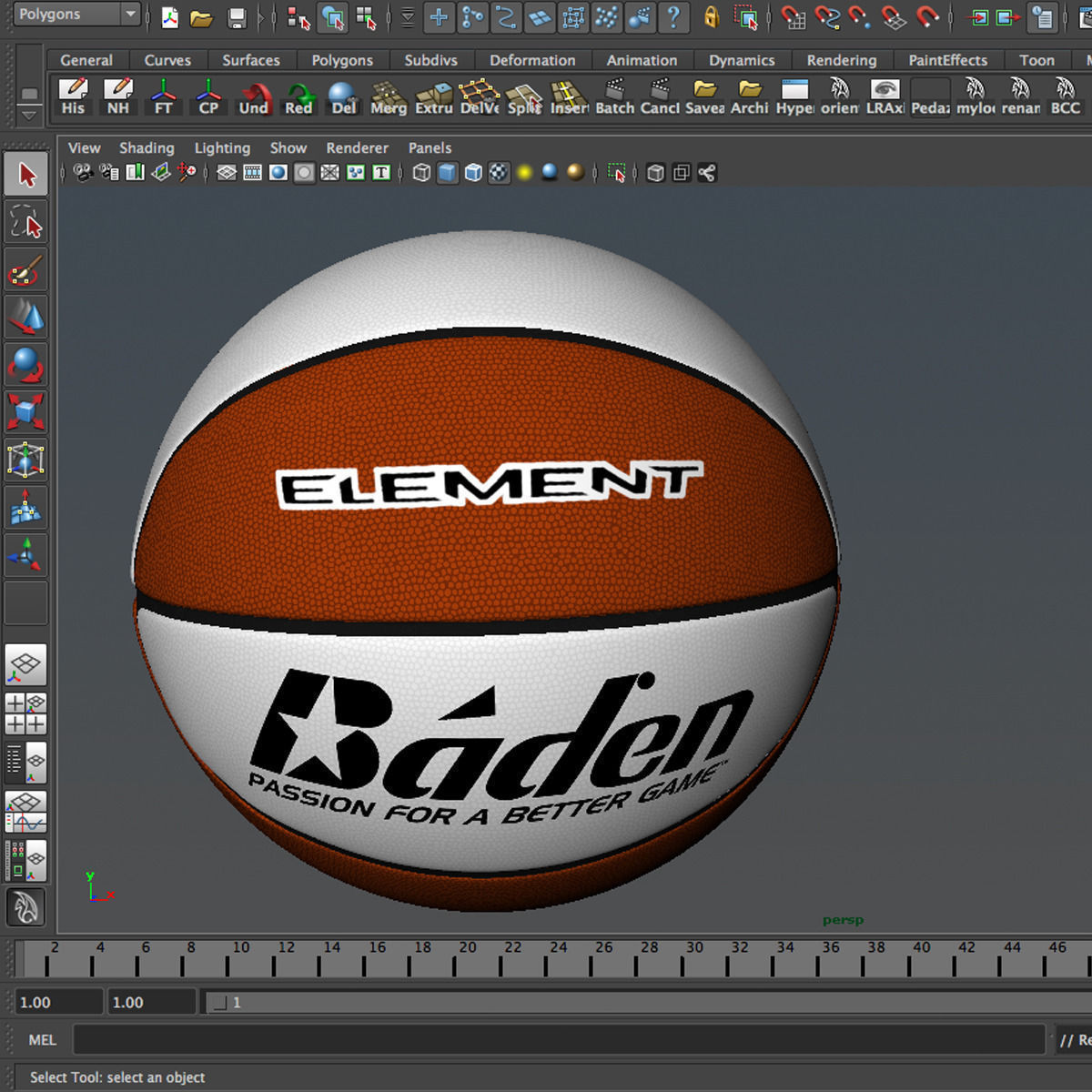
Task: Choose the Paint Selection tool
Action: (26, 270)
